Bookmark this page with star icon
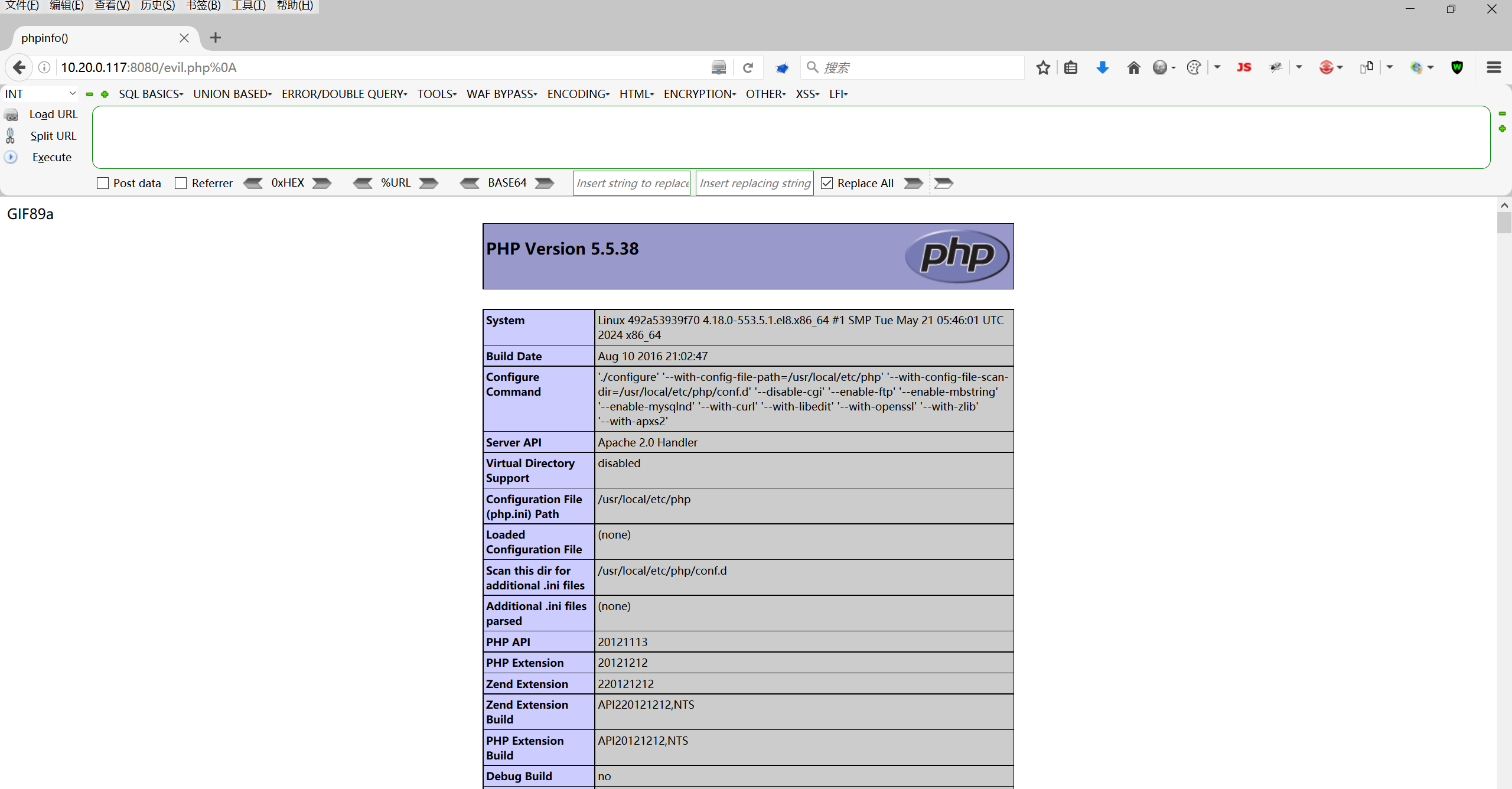The height and width of the screenshot is (789, 1512). [x=1043, y=67]
